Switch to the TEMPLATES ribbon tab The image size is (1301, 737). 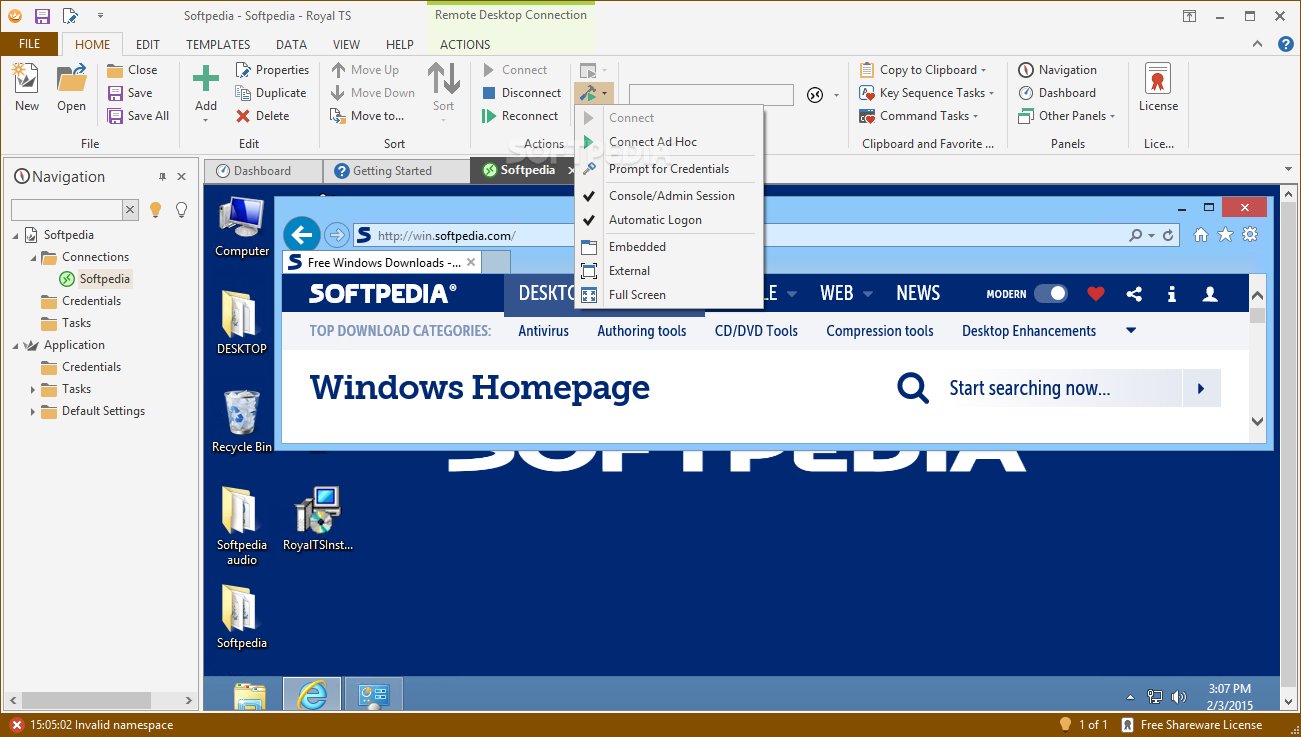click(218, 44)
